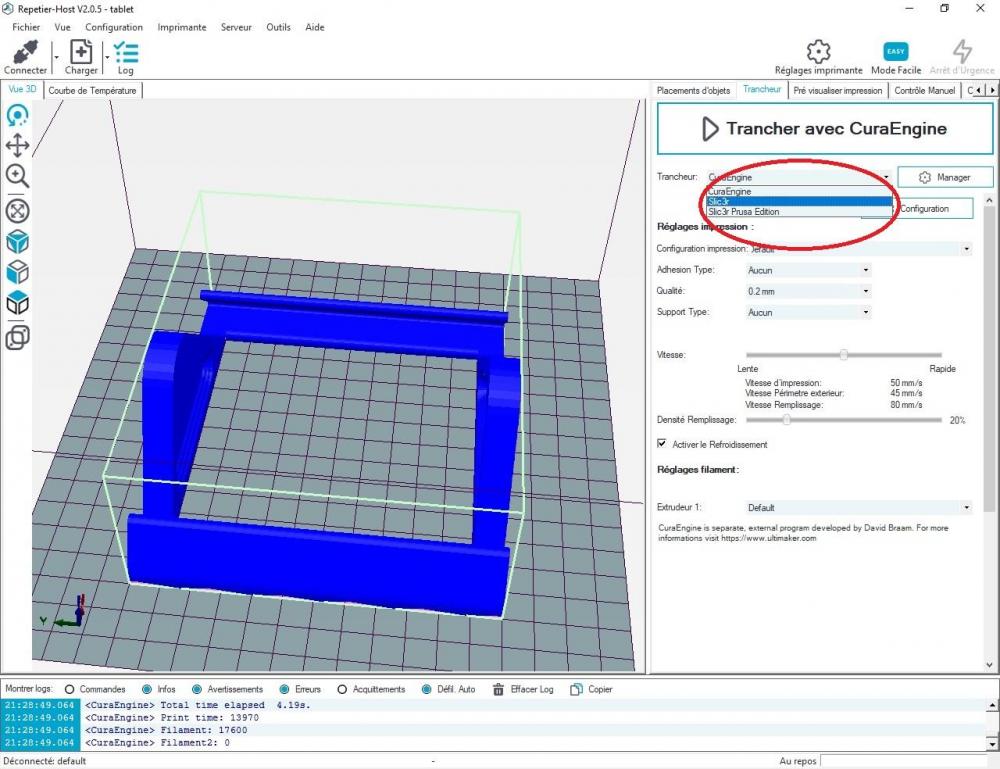Image resolution: width=1000 pixels, height=769 pixels.
Task: Open the Adhesion Type dropdown
Action: (x=808, y=270)
